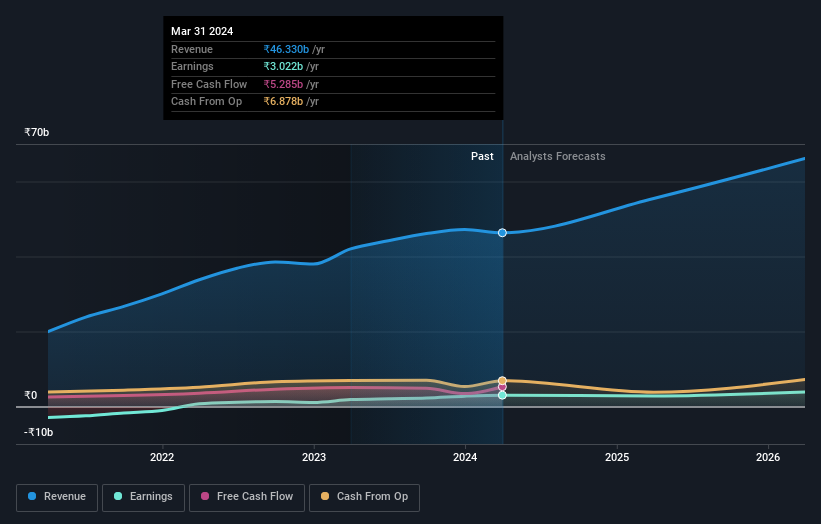Screen dimensions: 821x524
Task: Click the Mar 31 2024 tooltip date
Action: tap(202, 31)
